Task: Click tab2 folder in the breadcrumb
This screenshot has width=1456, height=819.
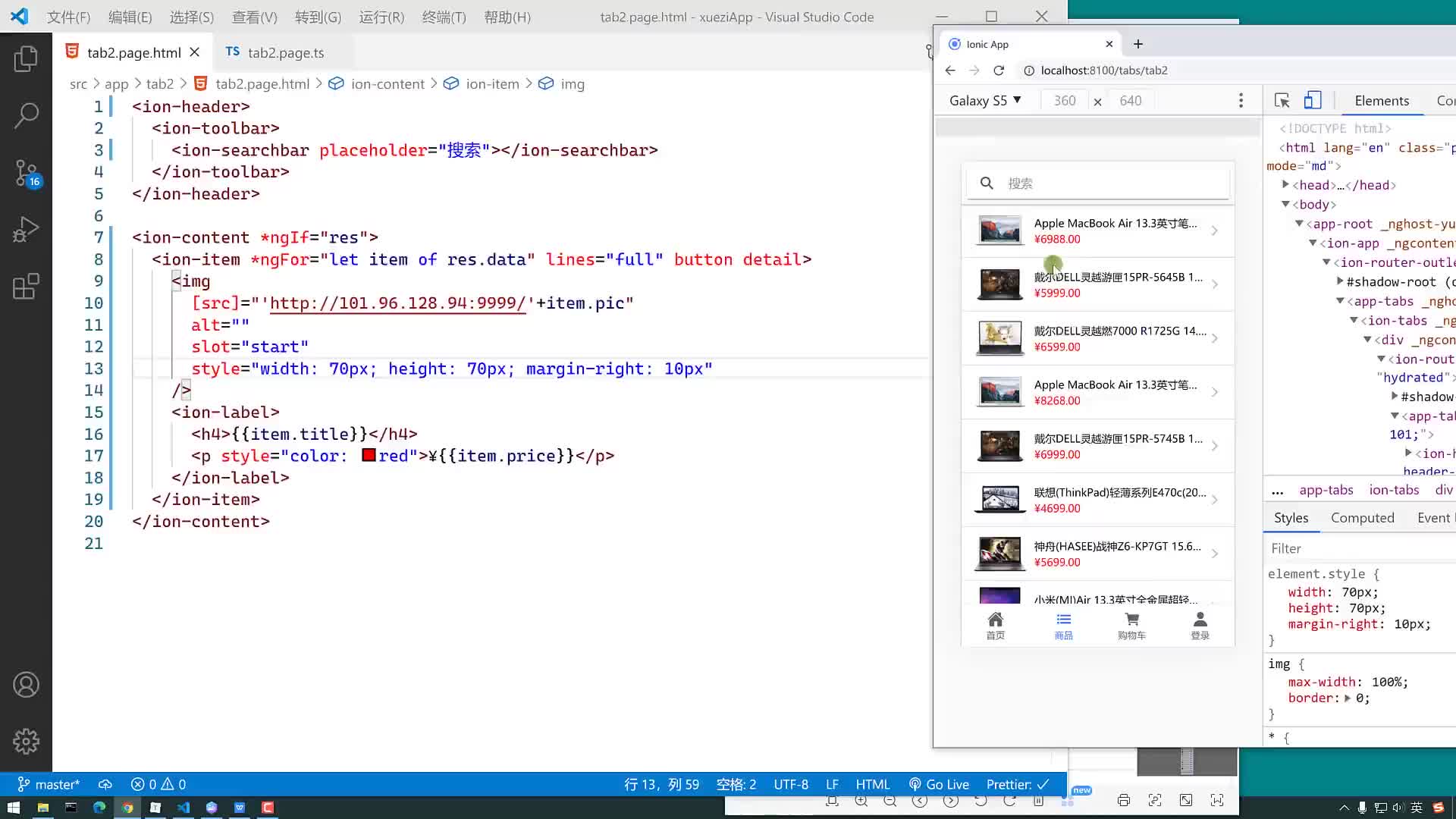Action: click(x=160, y=84)
